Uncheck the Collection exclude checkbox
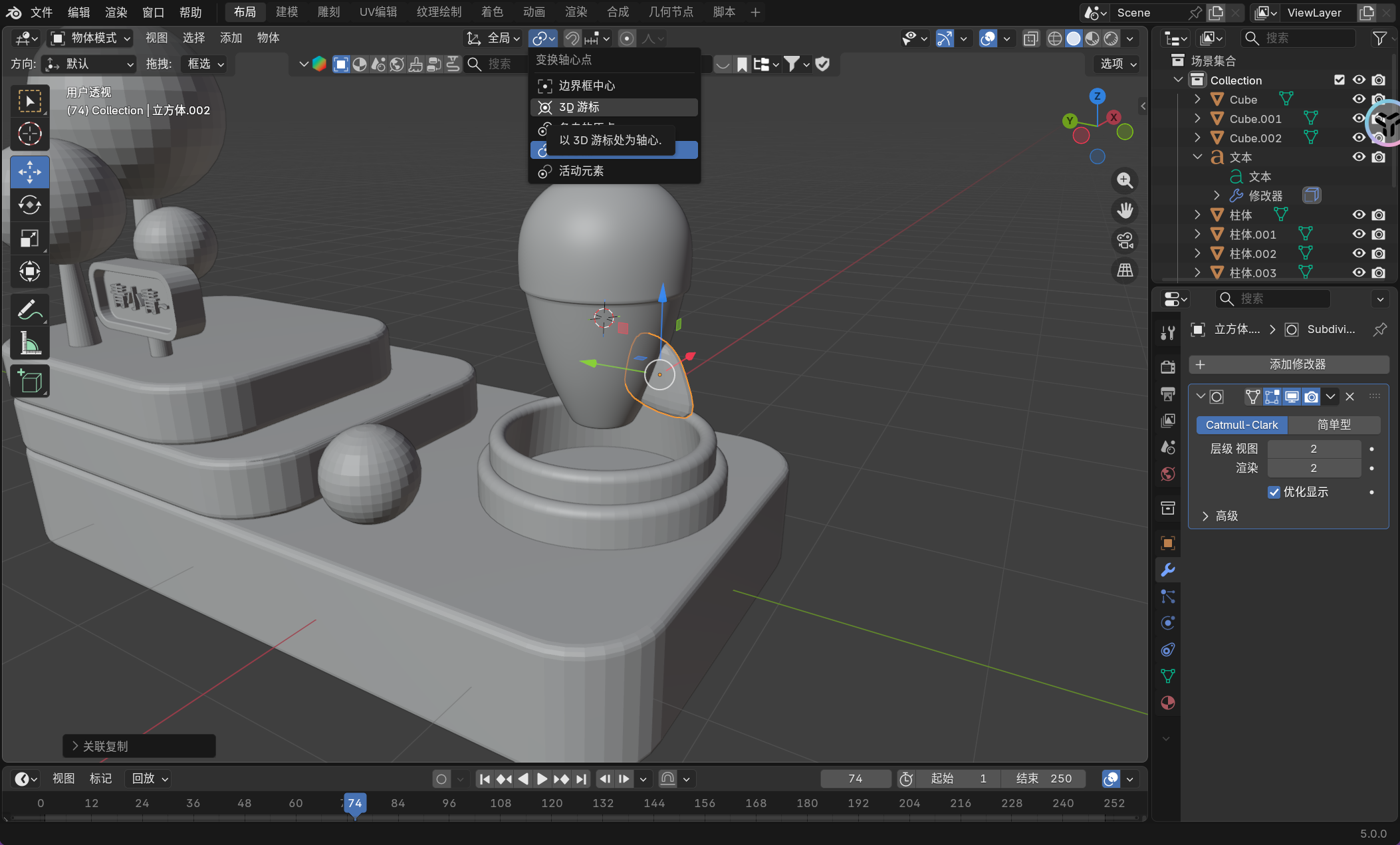Image resolution: width=1400 pixels, height=845 pixels. tap(1340, 80)
